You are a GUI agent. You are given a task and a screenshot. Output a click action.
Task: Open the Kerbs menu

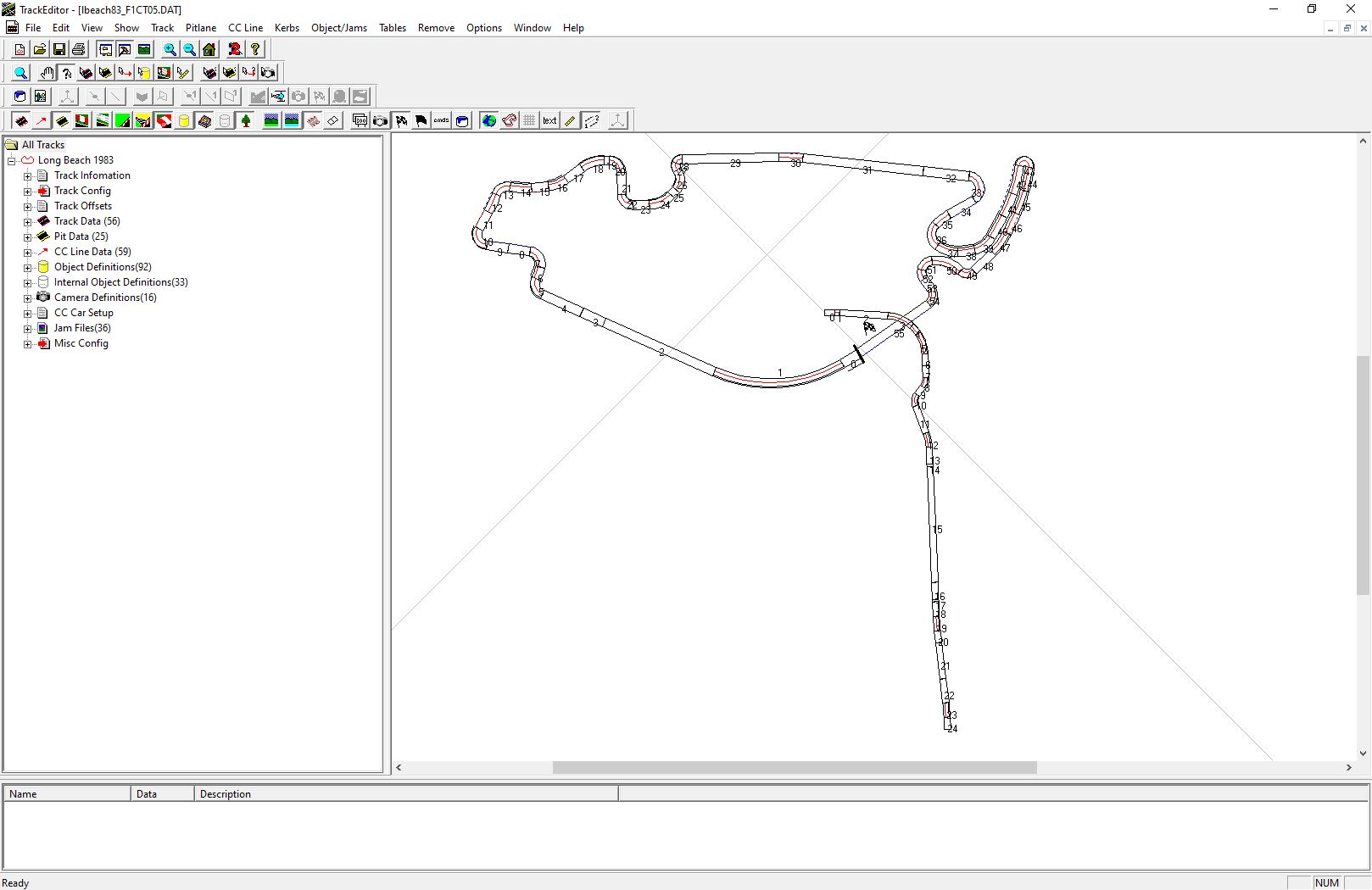(287, 28)
